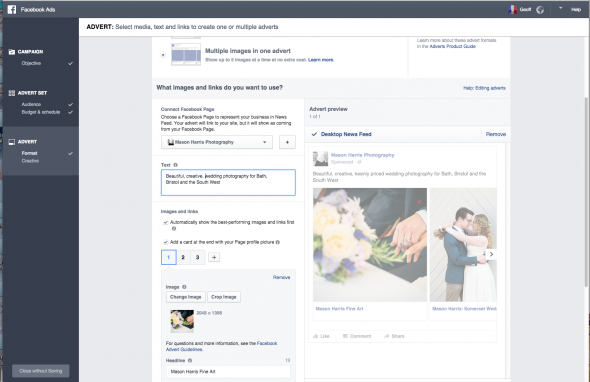Viewport: 590px width, 382px height.
Task: Select the Advert Set section icon
Action: (12, 93)
